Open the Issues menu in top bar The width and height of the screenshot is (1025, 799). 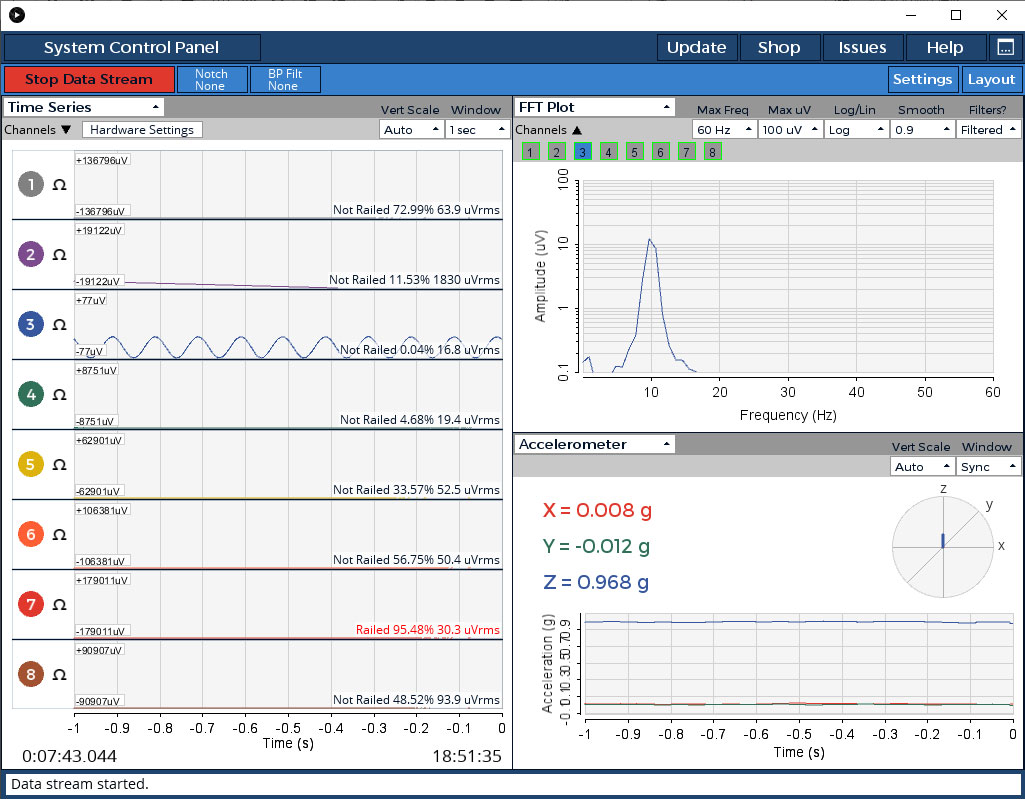coord(862,48)
